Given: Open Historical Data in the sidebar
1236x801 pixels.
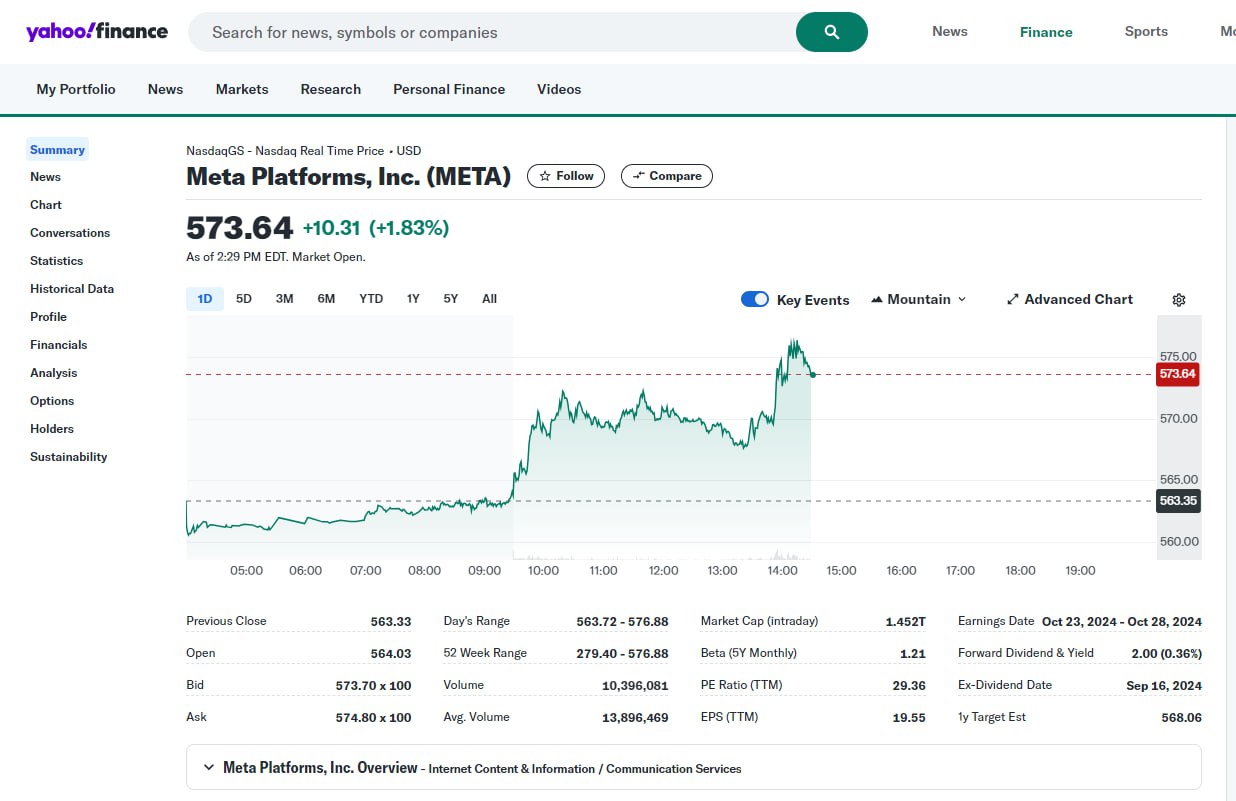Looking at the screenshot, I should click(x=72, y=289).
